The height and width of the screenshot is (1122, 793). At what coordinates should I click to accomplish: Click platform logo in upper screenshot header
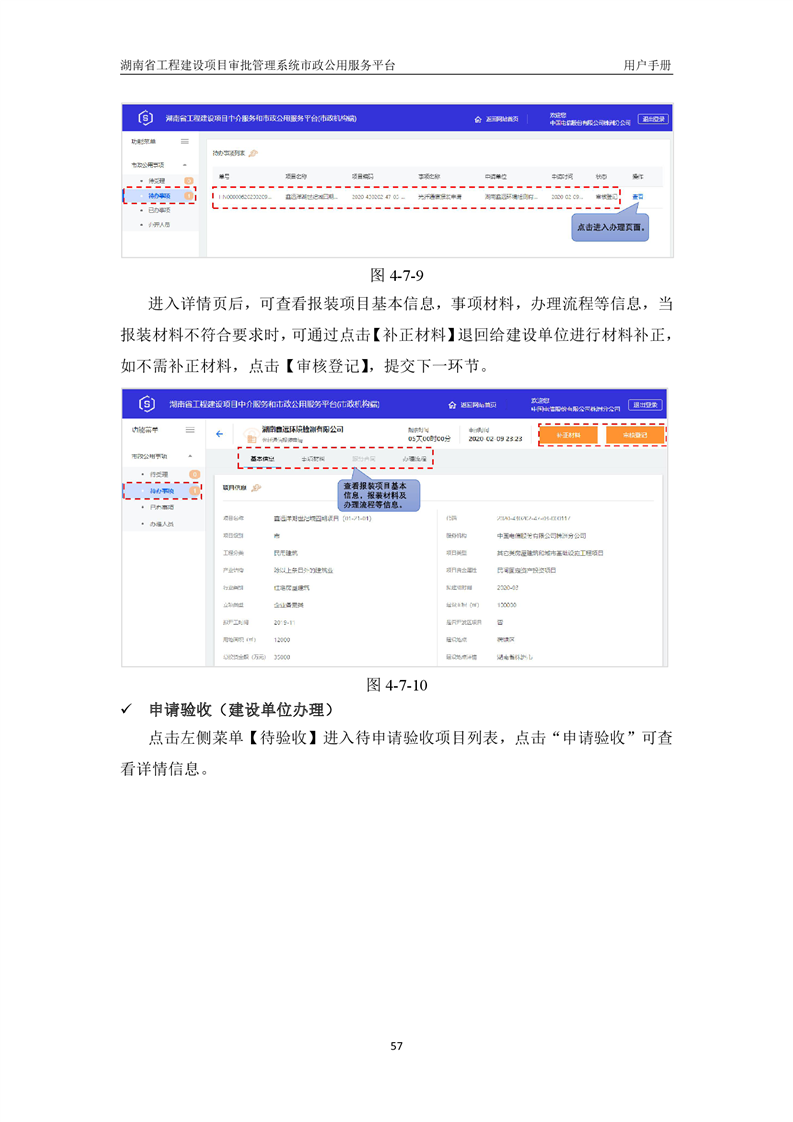coord(145,117)
